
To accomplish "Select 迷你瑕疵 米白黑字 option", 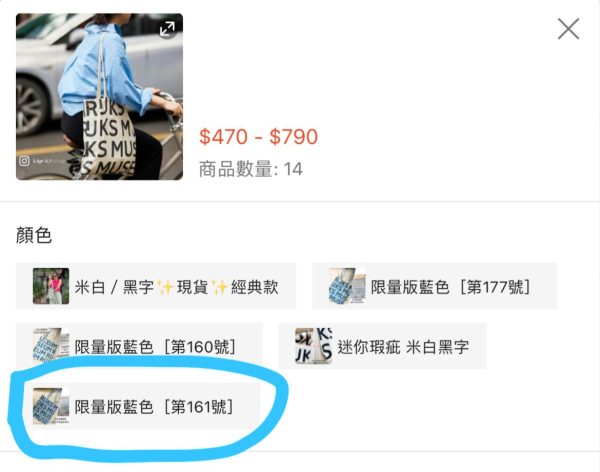I will [x=383, y=346].
